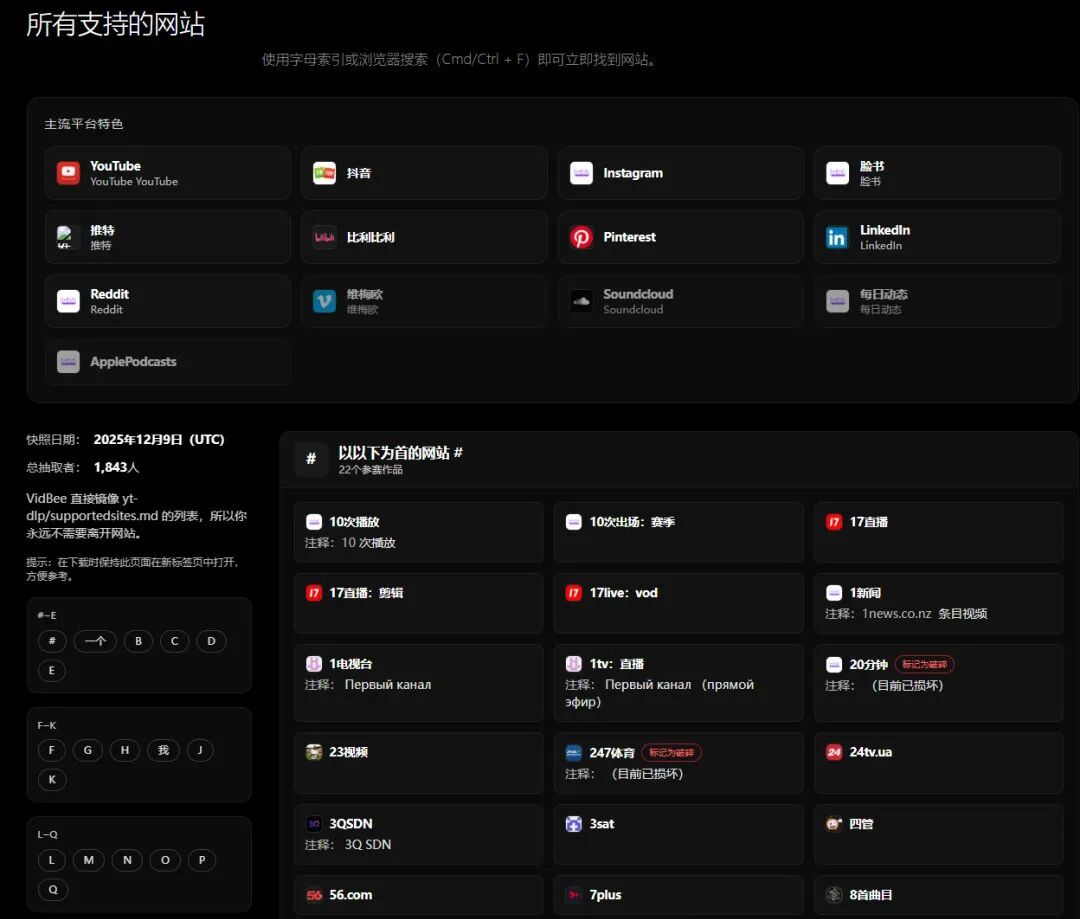Click the 所有支持的网站 page title

(x=115, y=24)
